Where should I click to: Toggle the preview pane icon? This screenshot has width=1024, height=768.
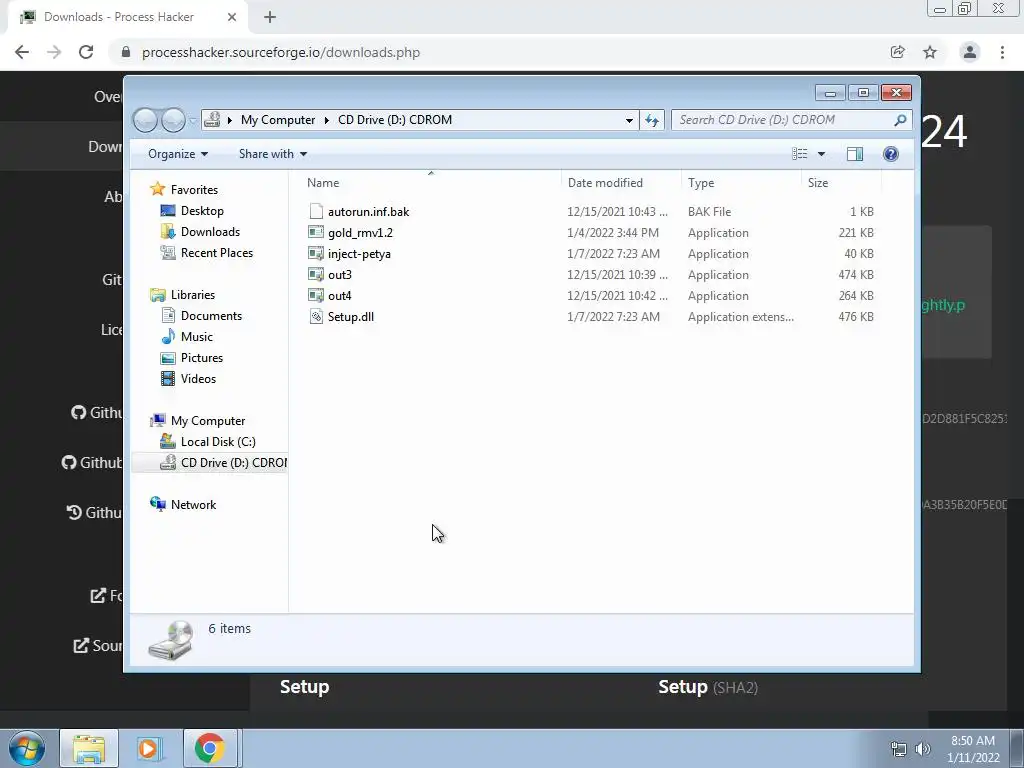pyautogui.click(x=854, y=153)
